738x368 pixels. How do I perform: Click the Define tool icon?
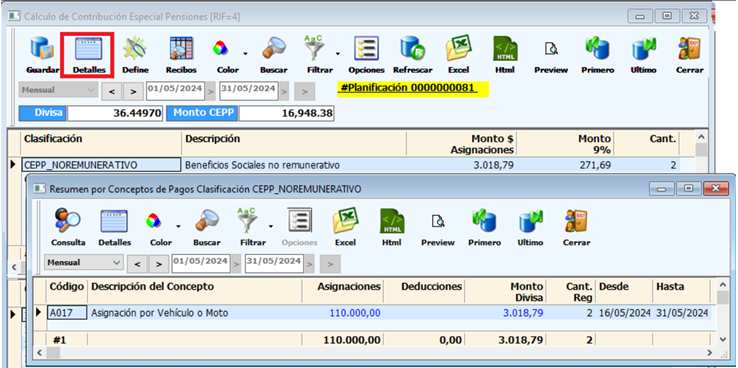135,49
